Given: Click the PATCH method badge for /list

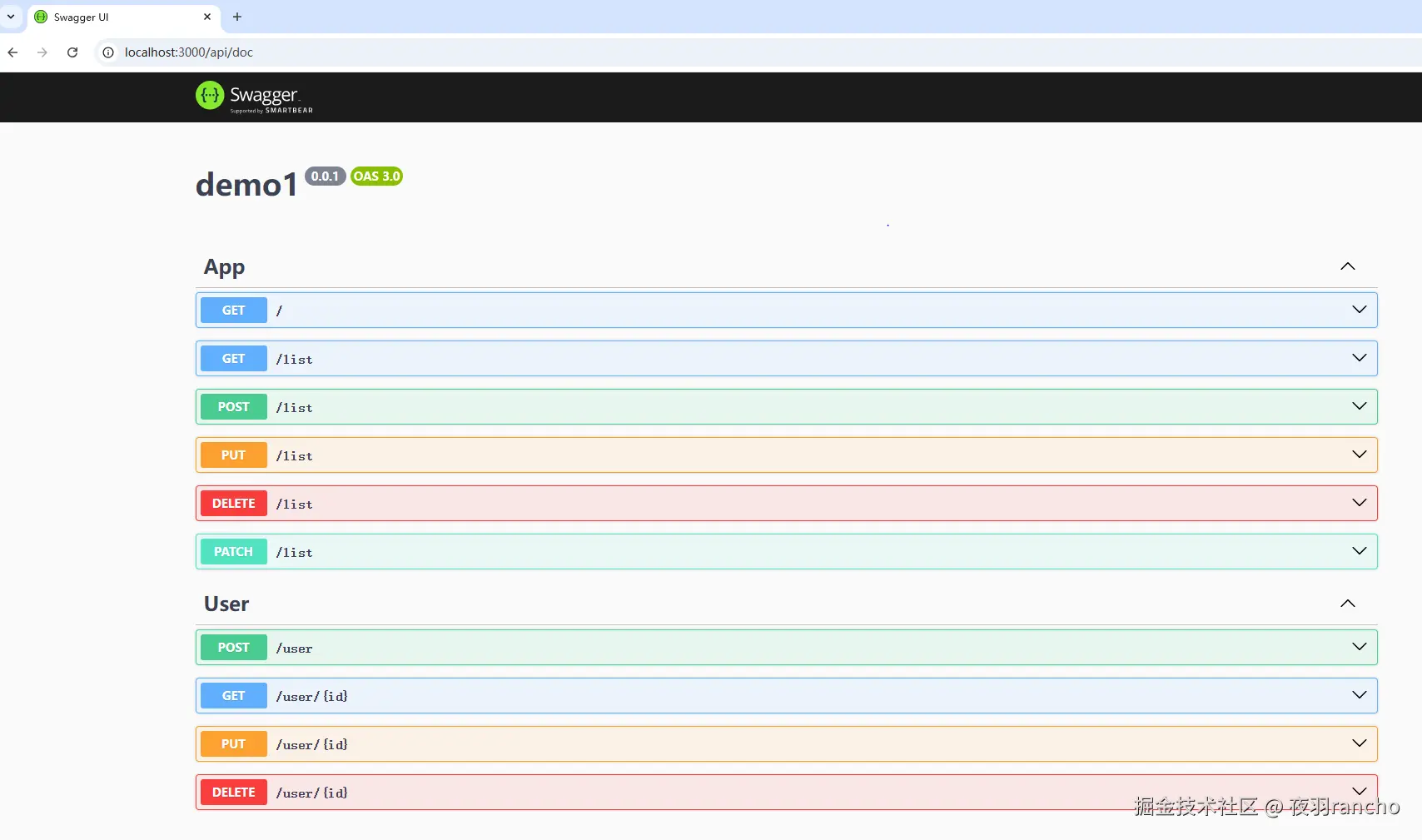Looking at the screenshot, I should [x=234, y=551].
